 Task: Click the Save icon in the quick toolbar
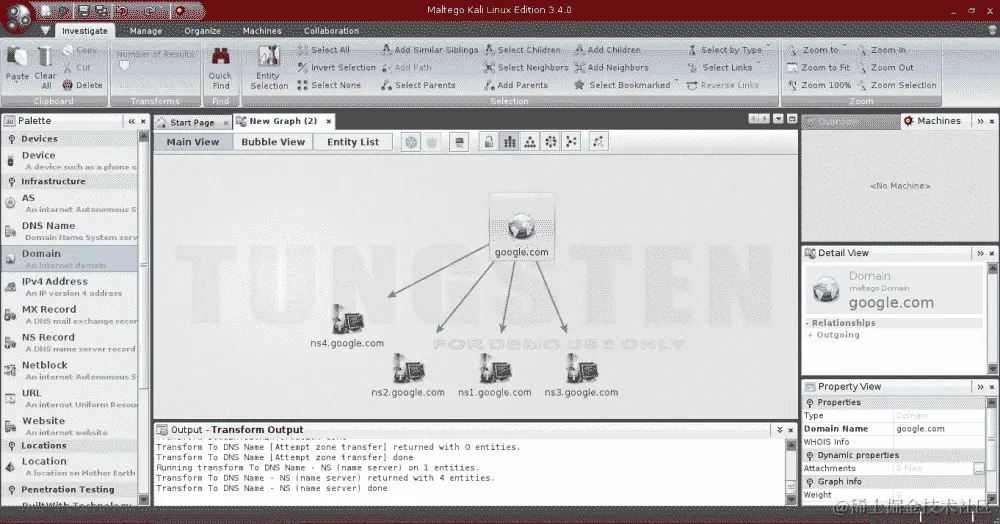[x=83, y=11]
